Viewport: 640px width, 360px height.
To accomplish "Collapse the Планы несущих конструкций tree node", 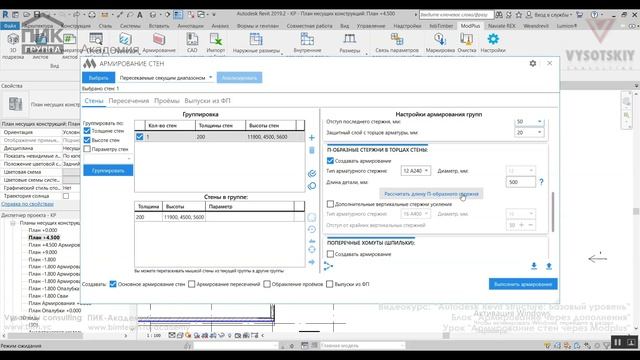I will tap(13, 223).
